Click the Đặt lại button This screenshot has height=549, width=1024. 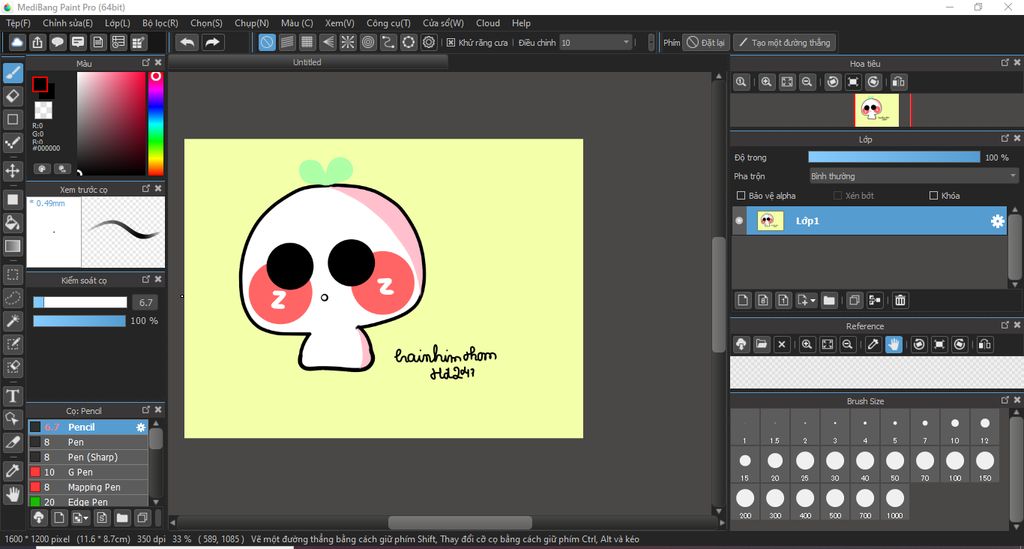point(706,43)
